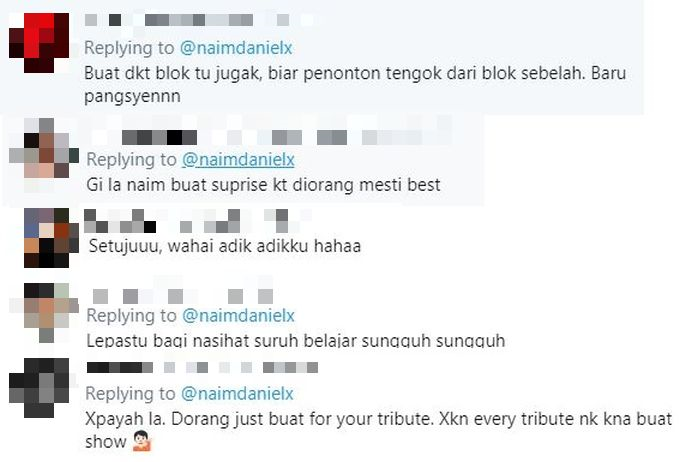
Task: Click @naimdanielx in the "Lepastu bagi nasihat" reply
Action: 238,315
